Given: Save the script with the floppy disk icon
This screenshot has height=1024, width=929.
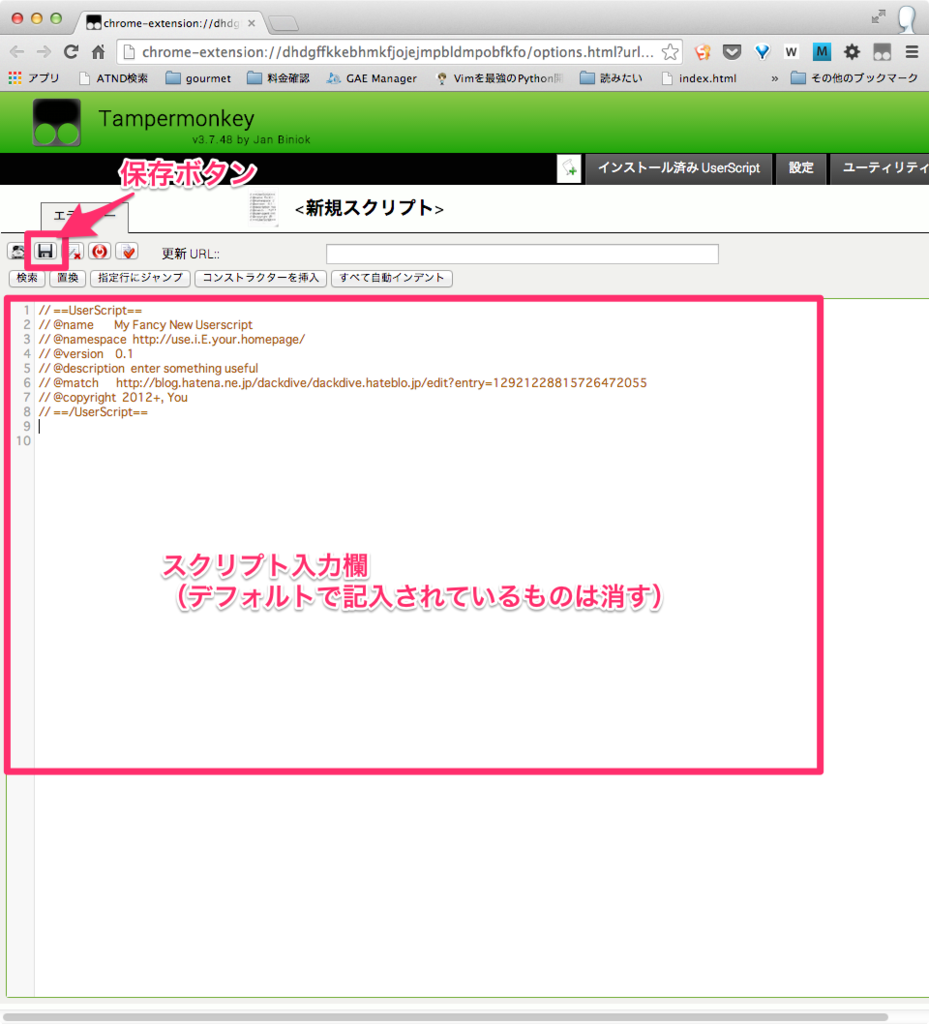Looking at the screenshot, I should (45, 251).
